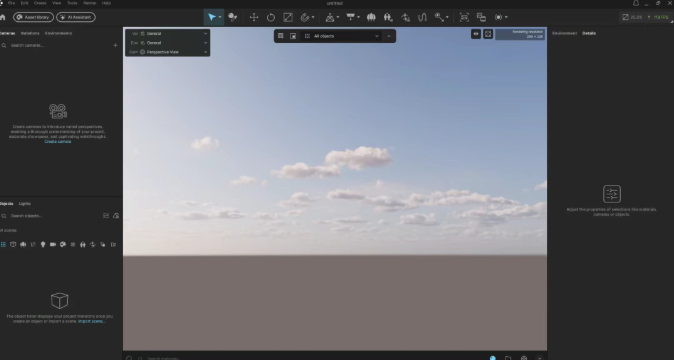Focus the Search objects field
Screen dimensions: 674x360
pos(52,216)
